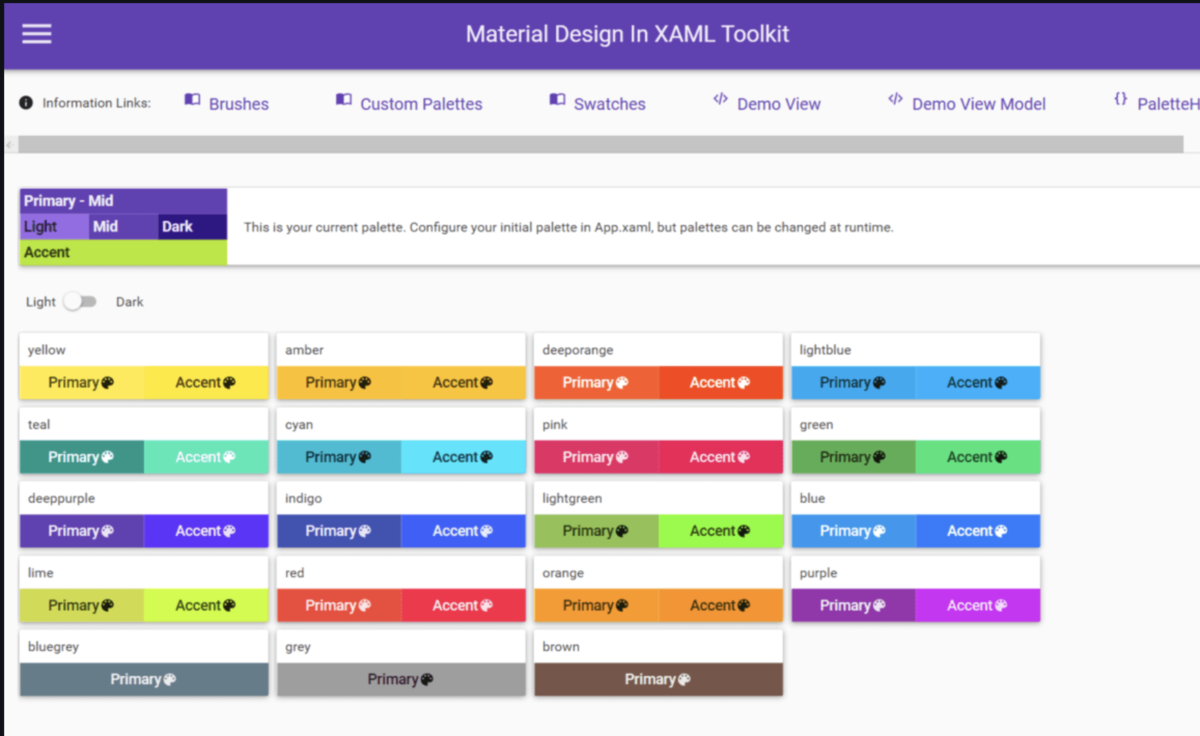Click the green Accent swatch in palette preview

point(120,252)
